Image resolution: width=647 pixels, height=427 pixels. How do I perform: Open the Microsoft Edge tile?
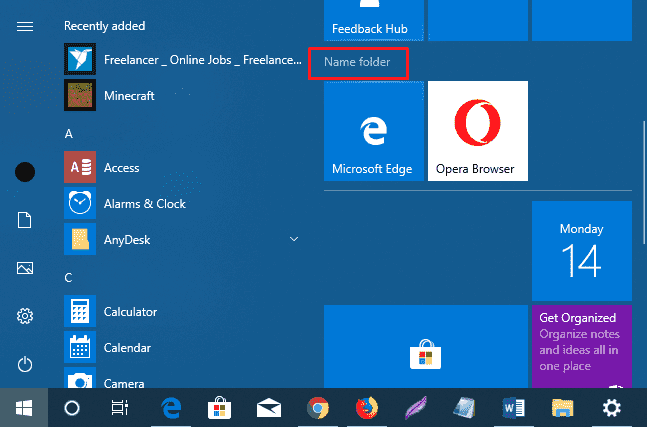pyautogui.click(x=374, y=131)
